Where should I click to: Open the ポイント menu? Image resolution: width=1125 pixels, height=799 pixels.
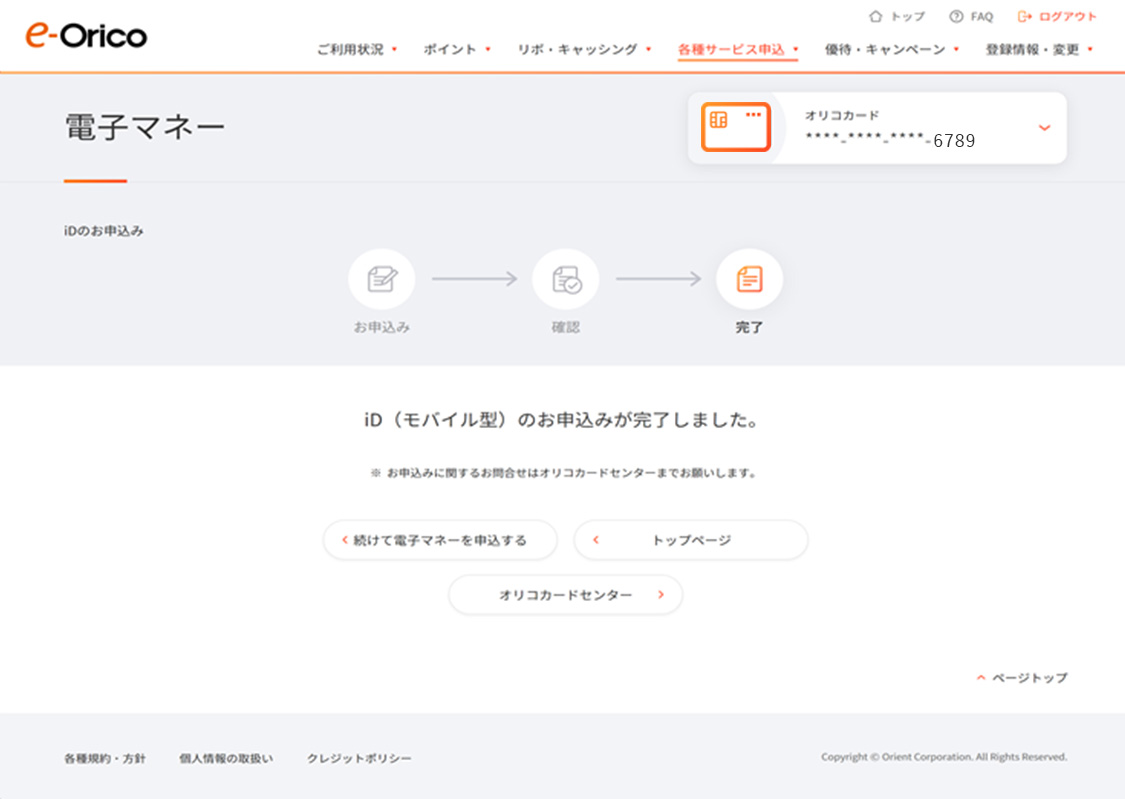pyautogui.click(x=457, y=49)
